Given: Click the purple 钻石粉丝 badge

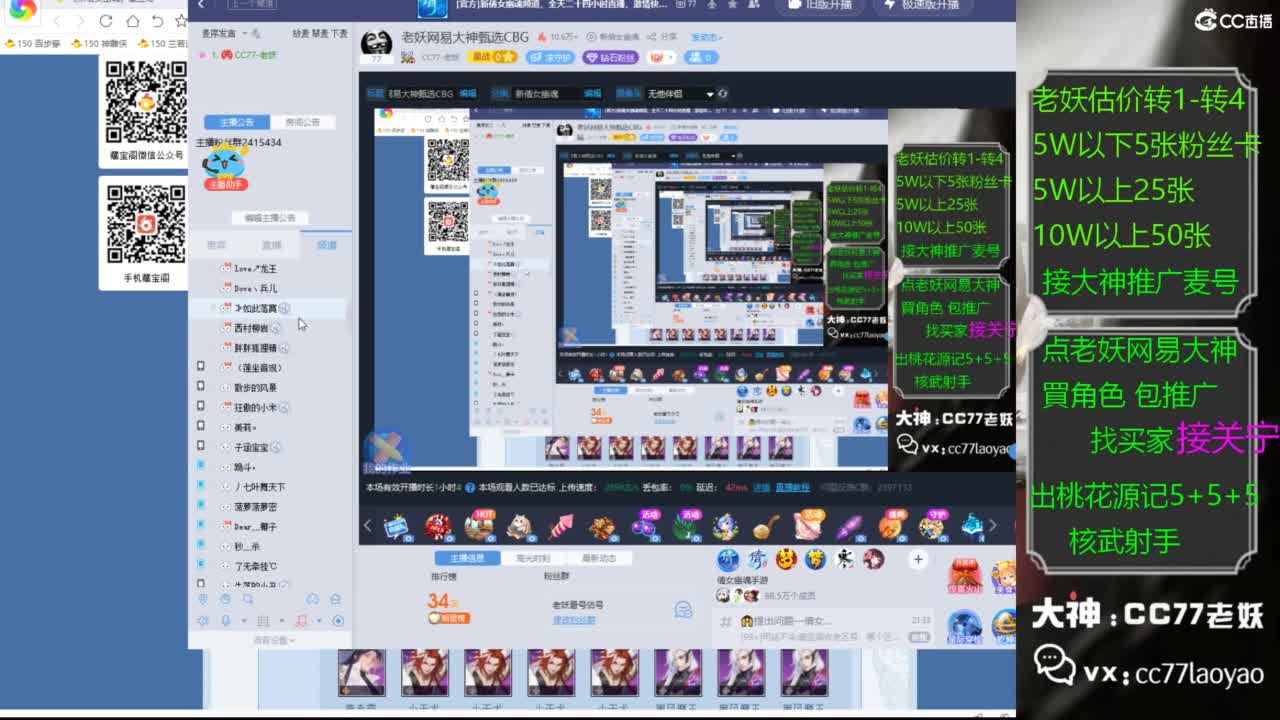Looking at the screenshot, I should tap(611, 58).
